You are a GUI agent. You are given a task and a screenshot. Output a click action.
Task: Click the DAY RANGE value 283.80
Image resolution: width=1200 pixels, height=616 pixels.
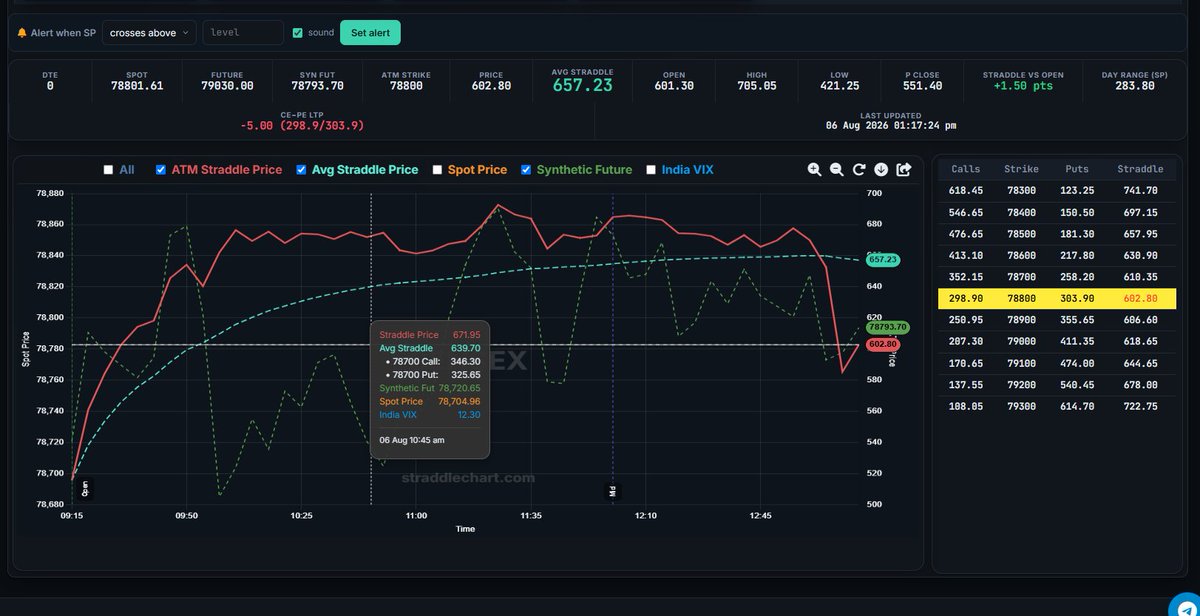(x=1134, y=86)
